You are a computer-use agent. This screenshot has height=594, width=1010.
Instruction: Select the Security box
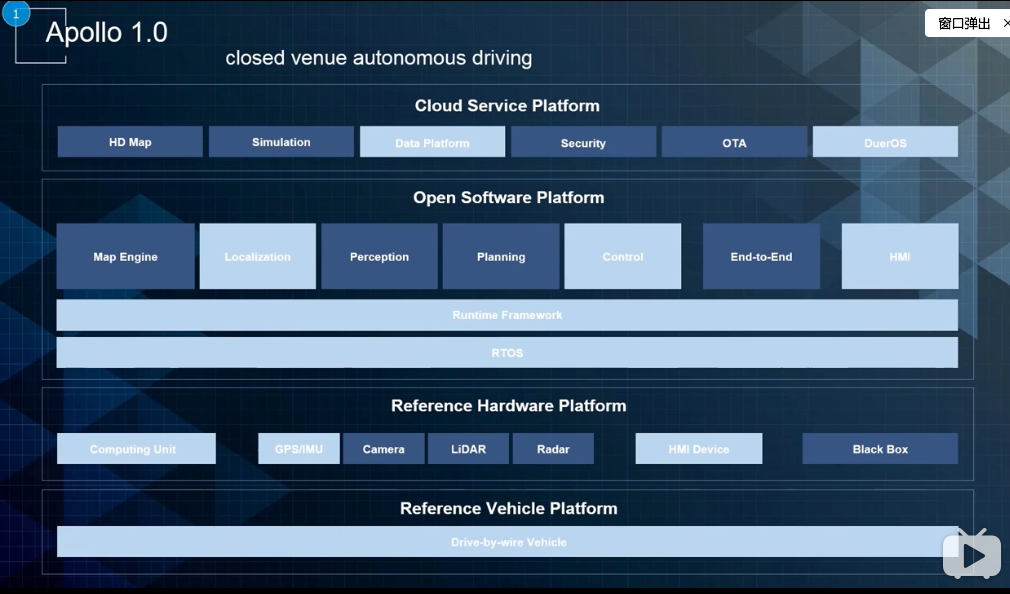(583, 142)
